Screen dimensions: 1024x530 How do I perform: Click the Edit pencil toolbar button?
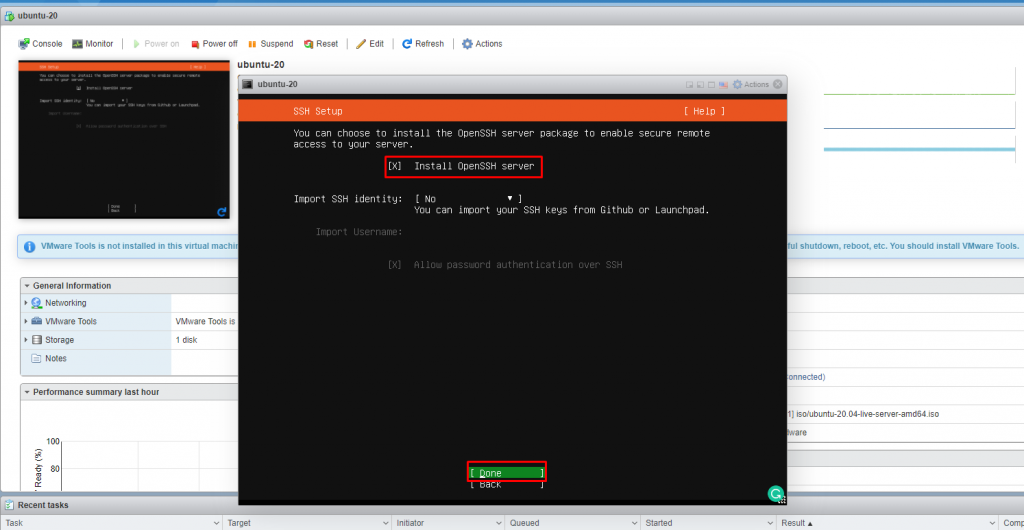370,44
